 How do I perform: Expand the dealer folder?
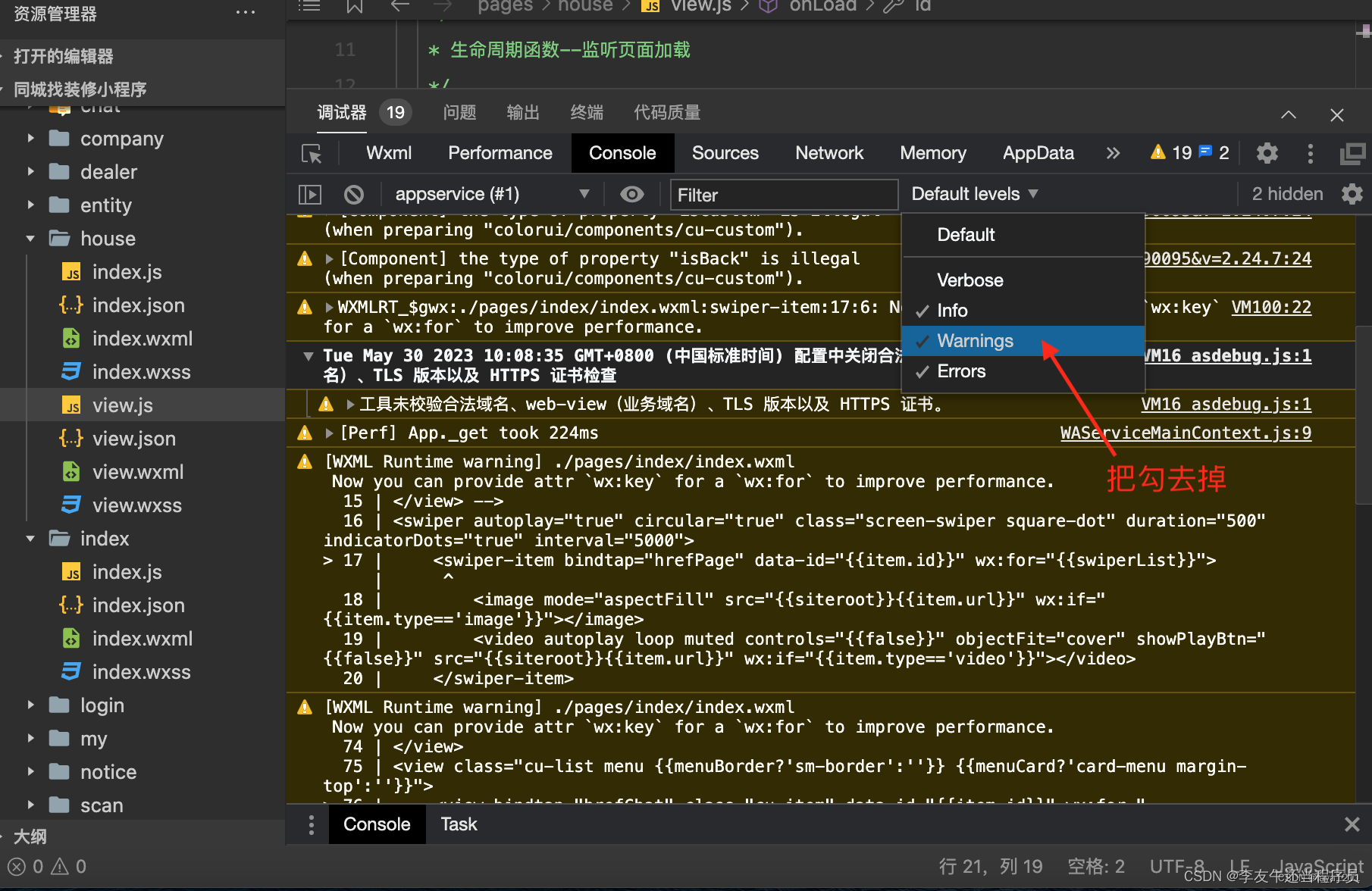(x=30, y=172)
